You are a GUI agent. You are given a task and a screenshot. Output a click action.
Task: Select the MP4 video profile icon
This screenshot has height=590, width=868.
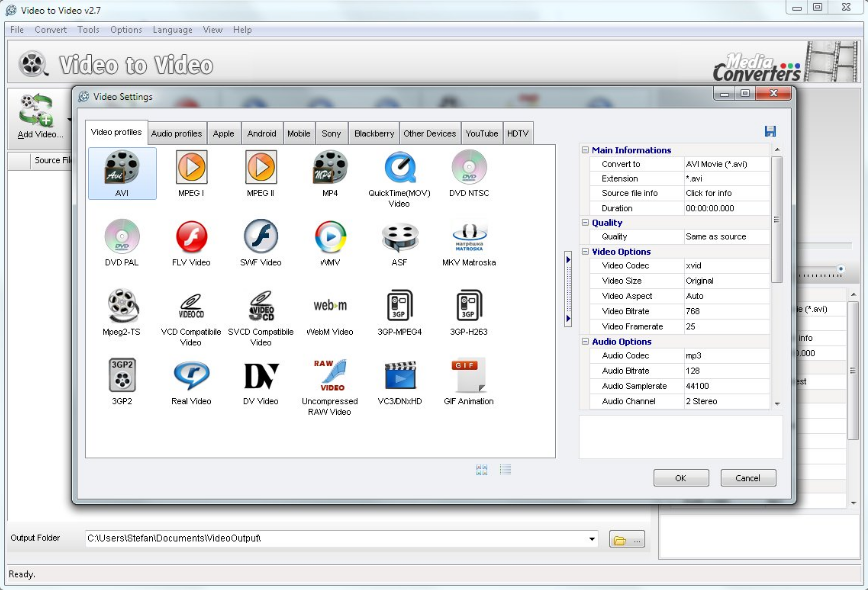tap(330, 167)
